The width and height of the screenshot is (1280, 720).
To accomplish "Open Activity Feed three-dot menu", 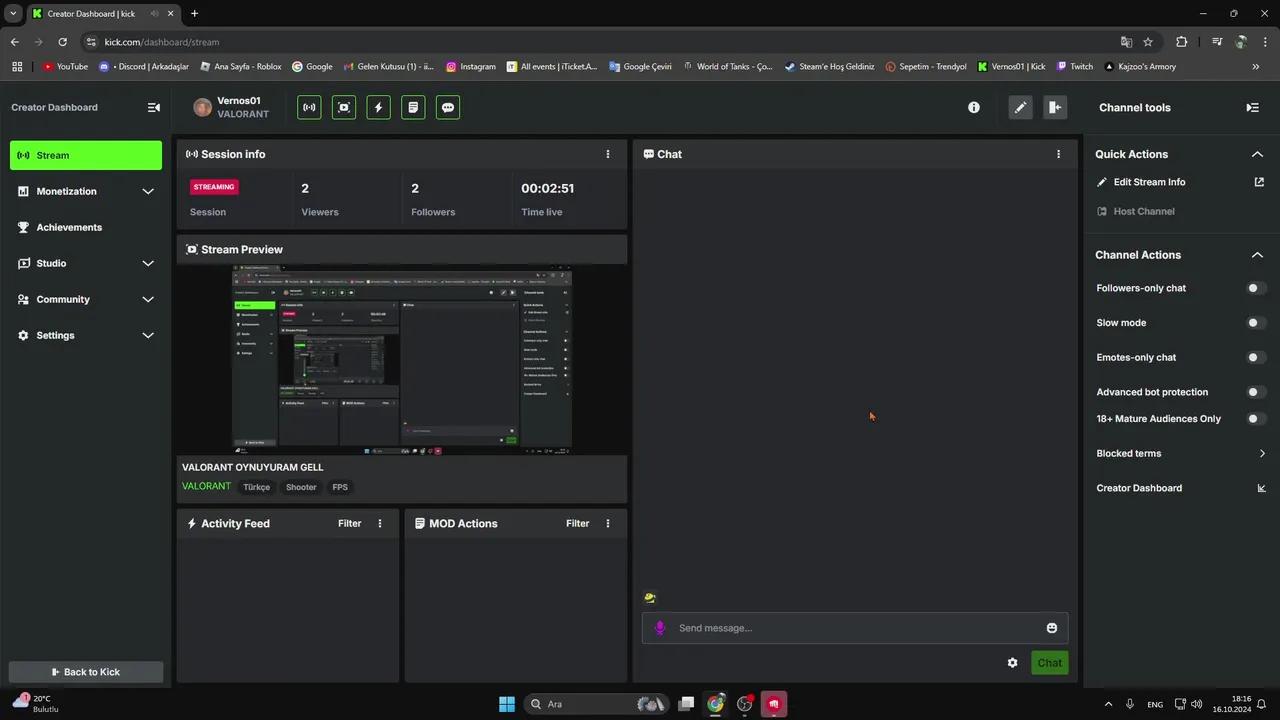I will coord(380,523).
